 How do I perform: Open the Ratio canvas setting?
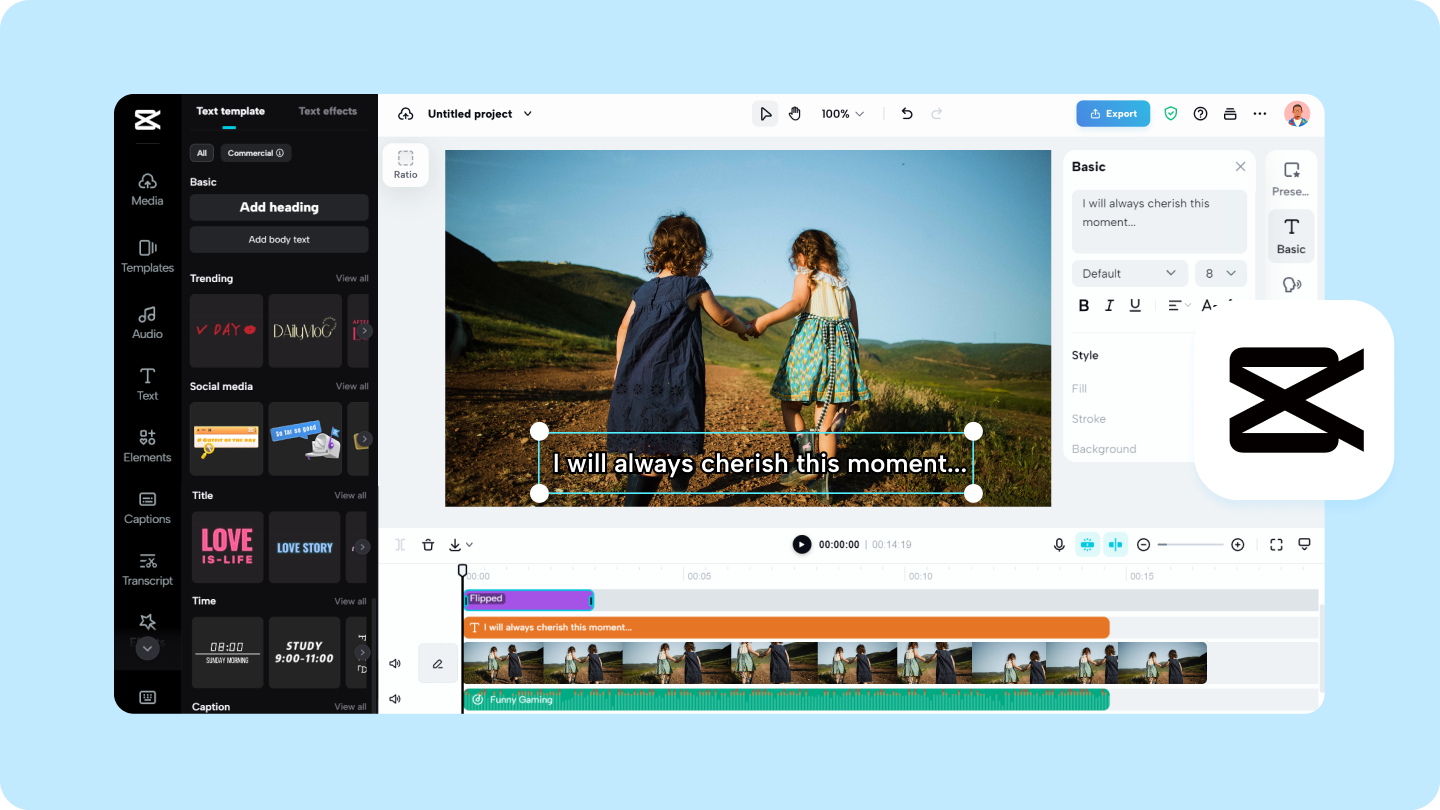(405, 165)
